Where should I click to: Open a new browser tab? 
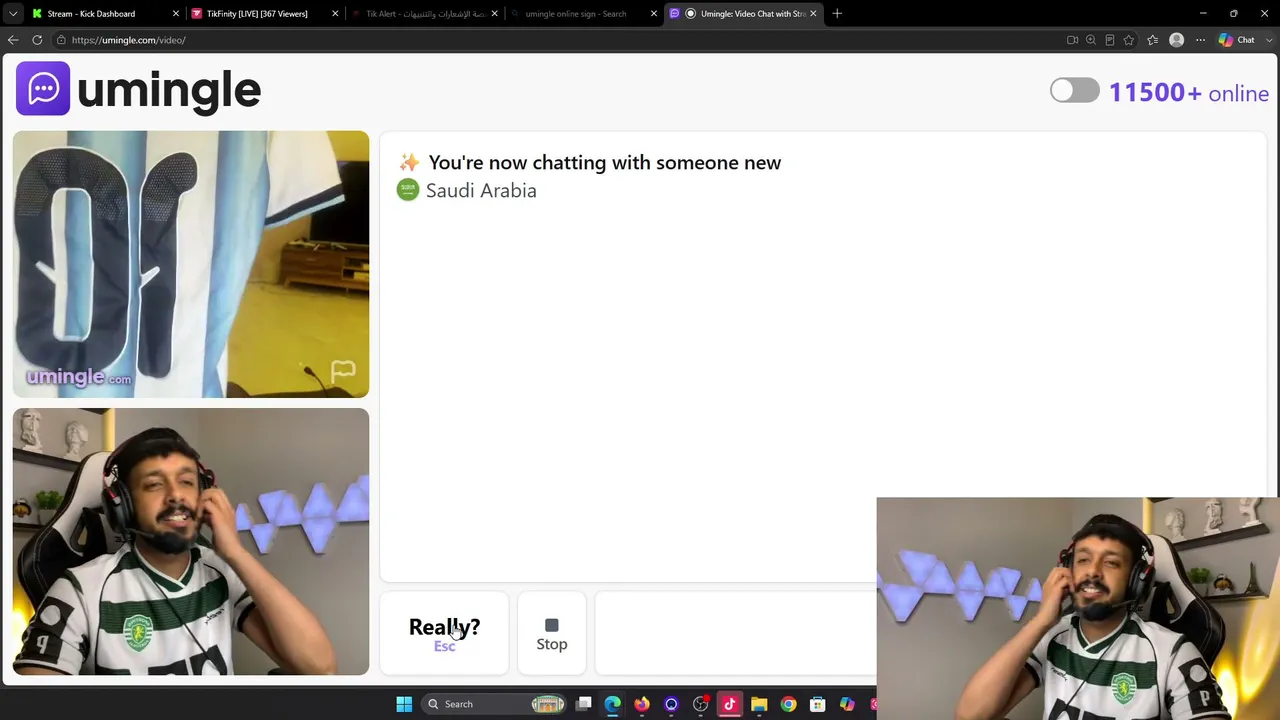coord(837,14)
